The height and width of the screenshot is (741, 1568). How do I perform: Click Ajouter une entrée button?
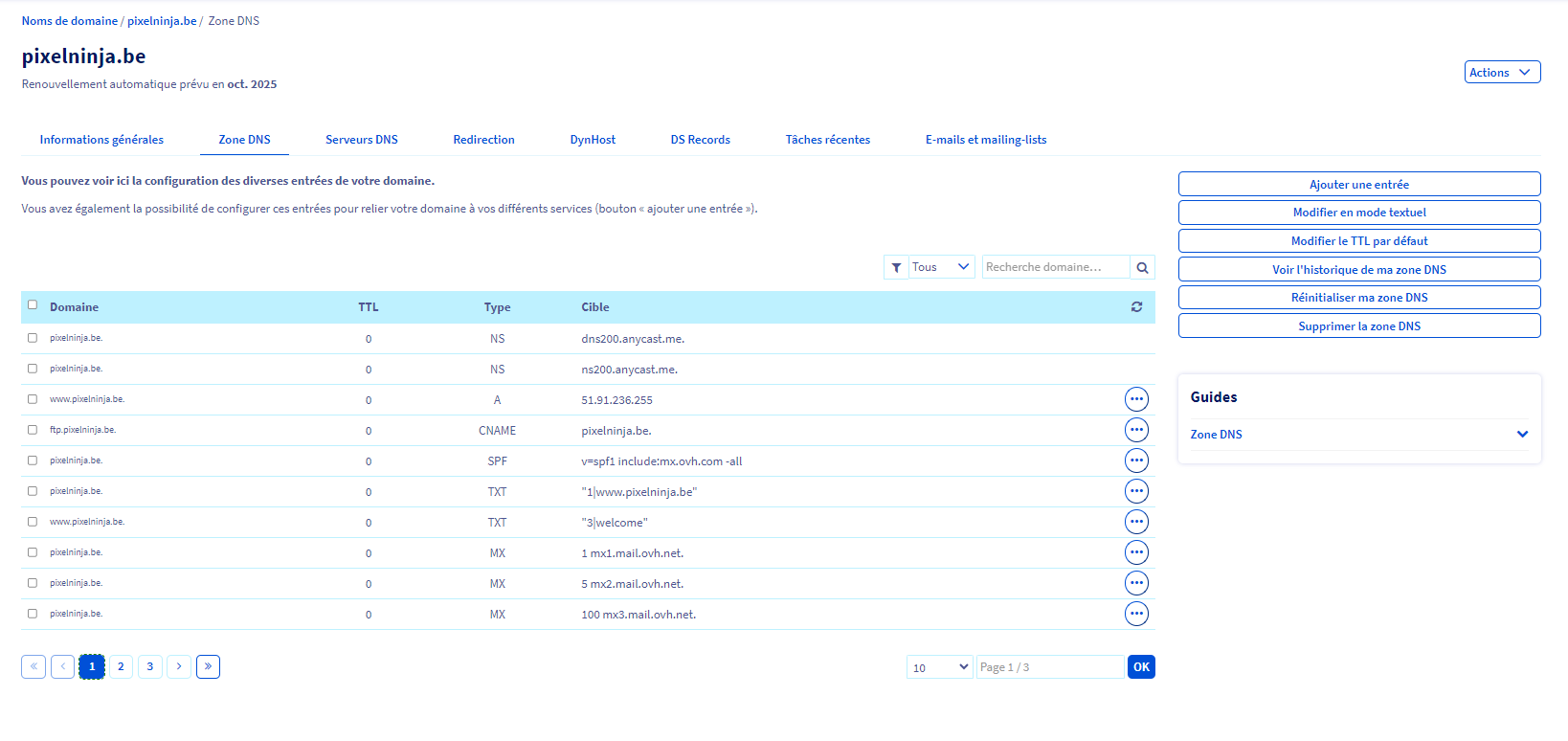1358,185
